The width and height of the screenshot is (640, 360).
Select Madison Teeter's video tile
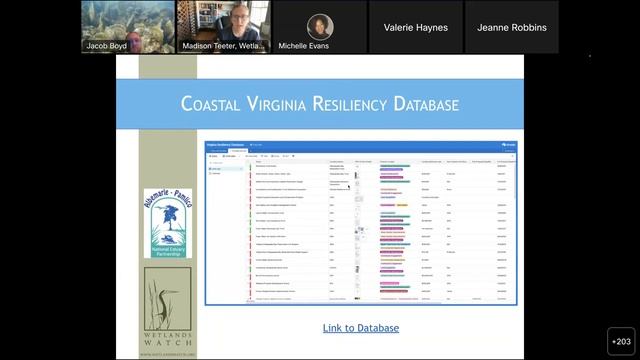[x=224, y=27]
